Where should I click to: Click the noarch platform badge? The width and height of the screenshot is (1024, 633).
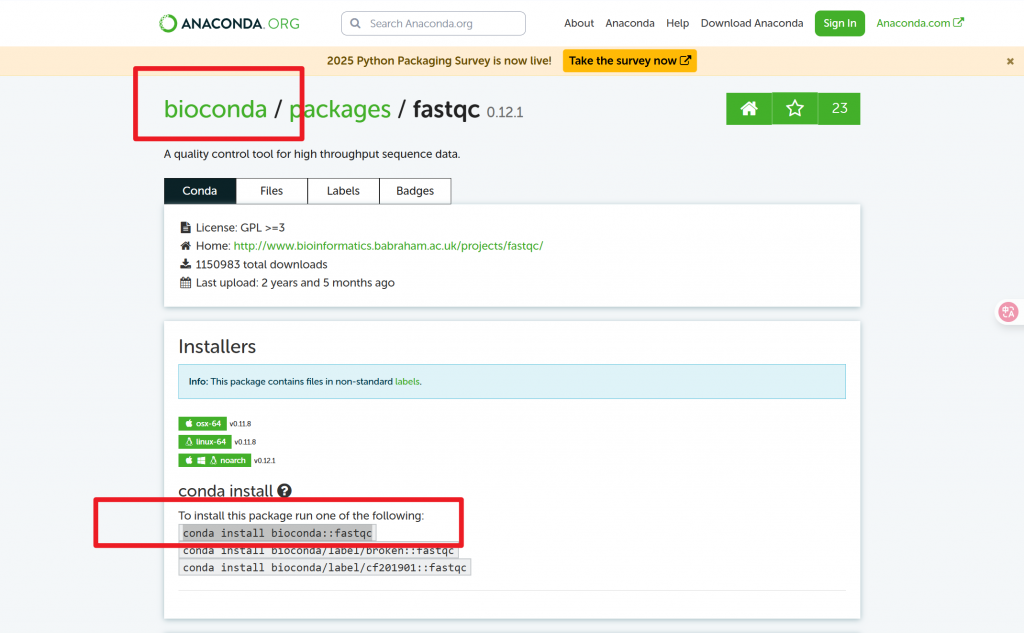point(215,461)
